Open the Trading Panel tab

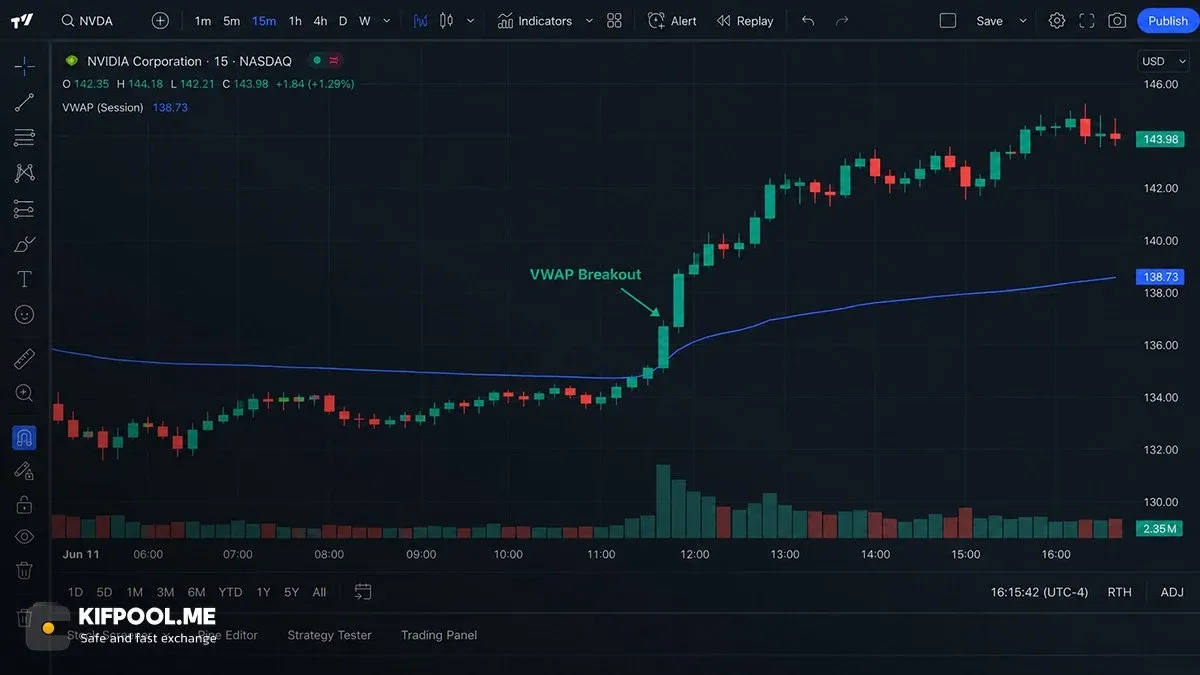(439, 635)
